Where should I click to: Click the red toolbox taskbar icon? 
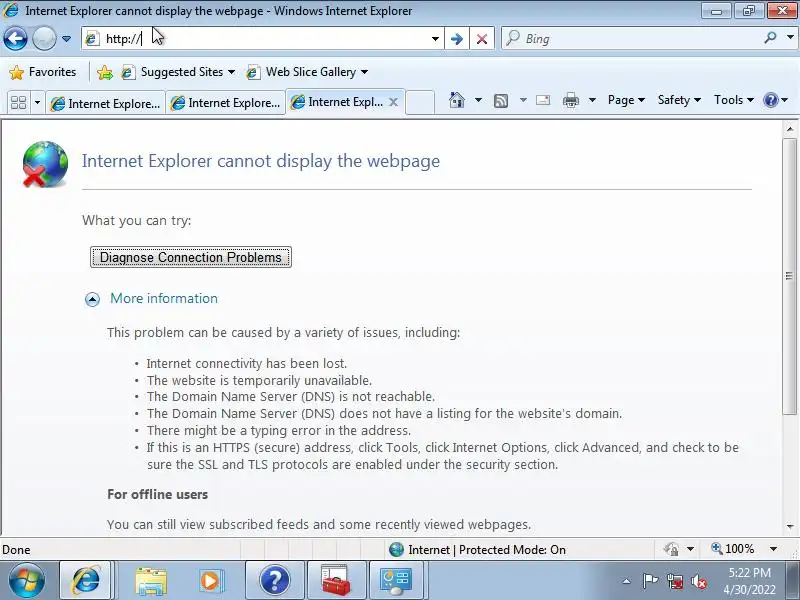pos(336,580)
